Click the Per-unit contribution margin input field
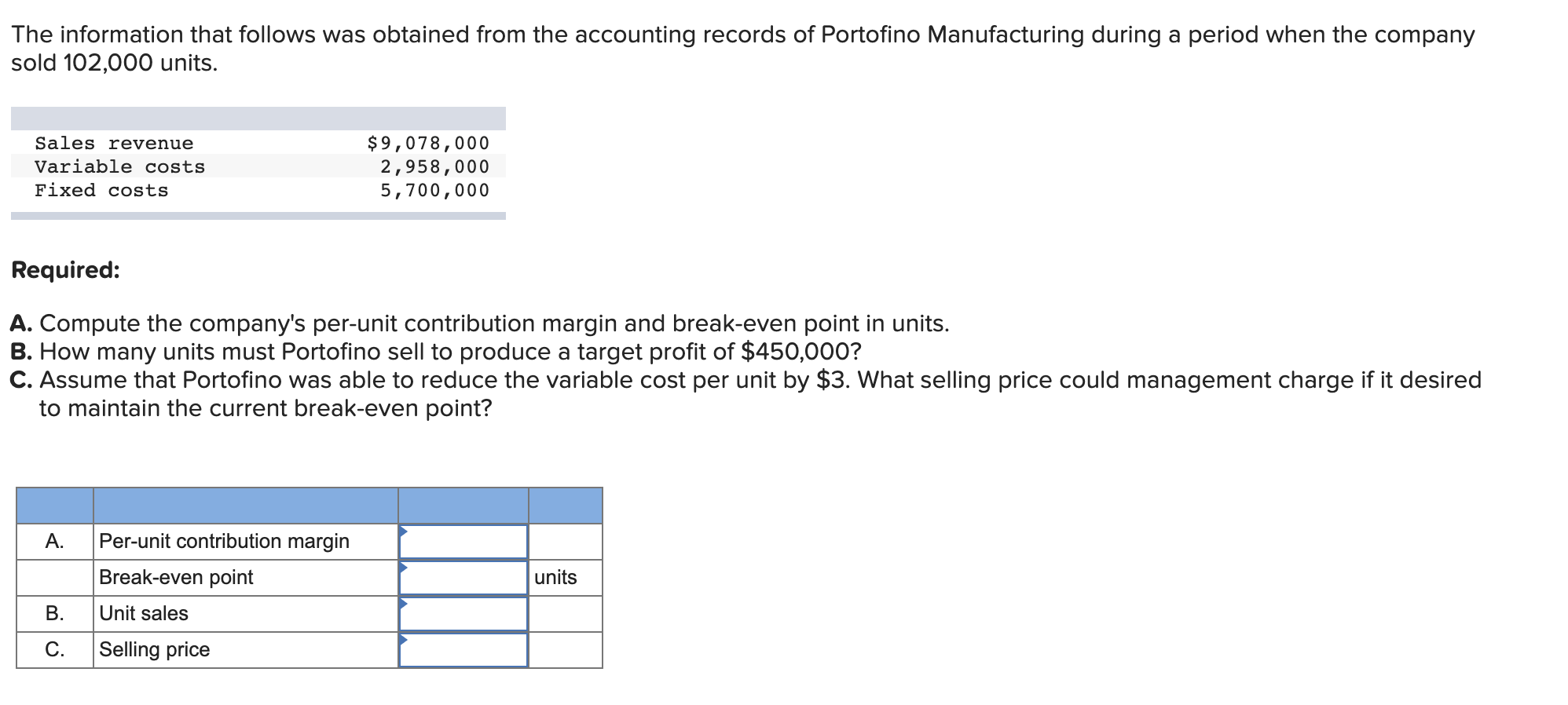 pyautogui.click(x=463, y=542)
